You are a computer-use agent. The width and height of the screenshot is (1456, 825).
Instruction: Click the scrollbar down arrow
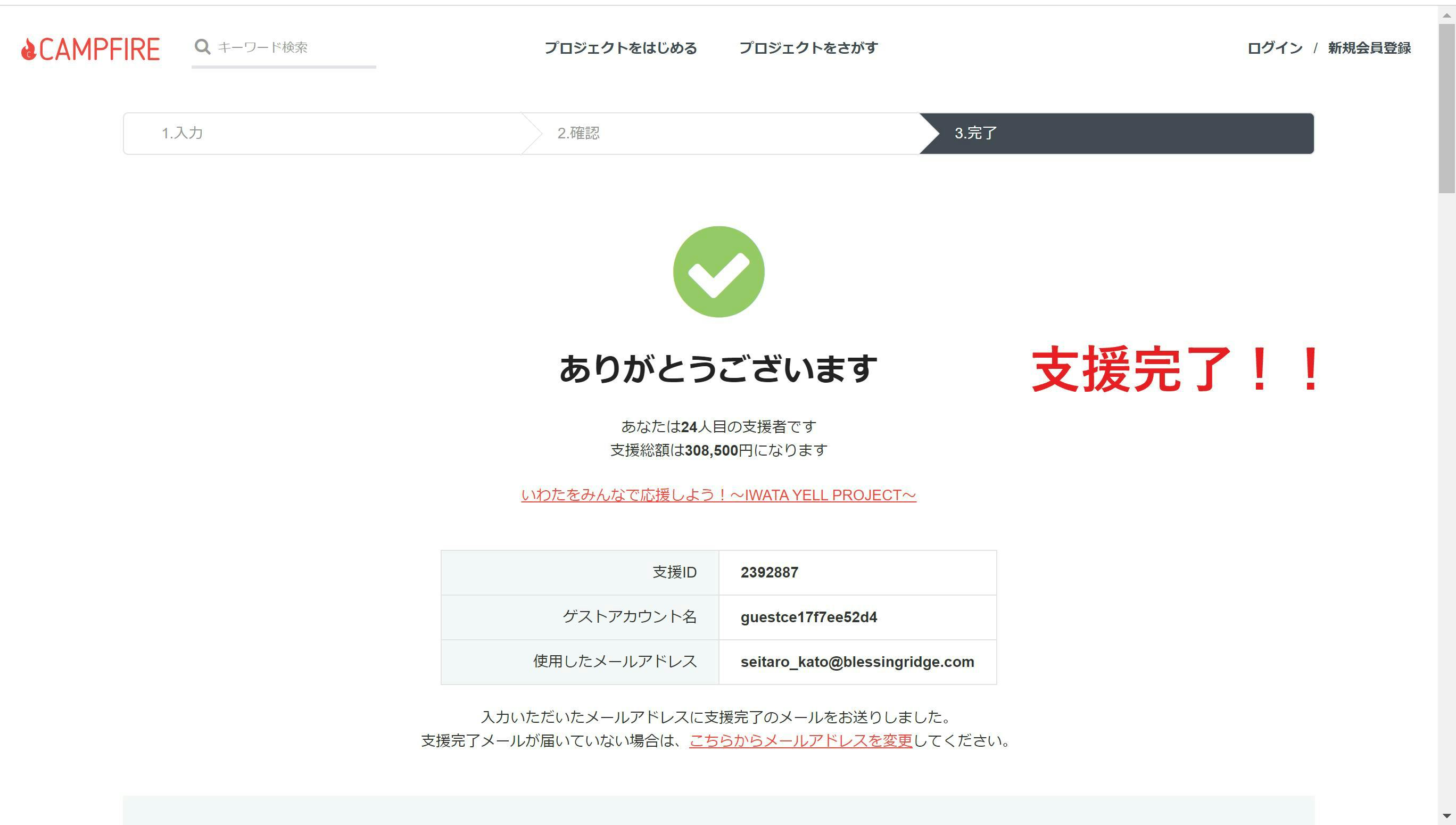click(1446, 816)
